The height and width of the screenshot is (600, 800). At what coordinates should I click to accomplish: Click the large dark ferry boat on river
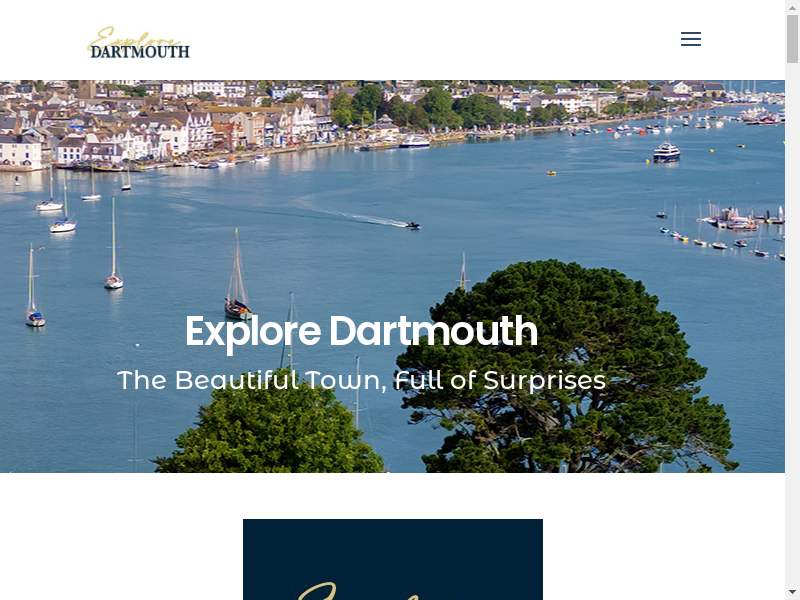[x=666, y=153]
